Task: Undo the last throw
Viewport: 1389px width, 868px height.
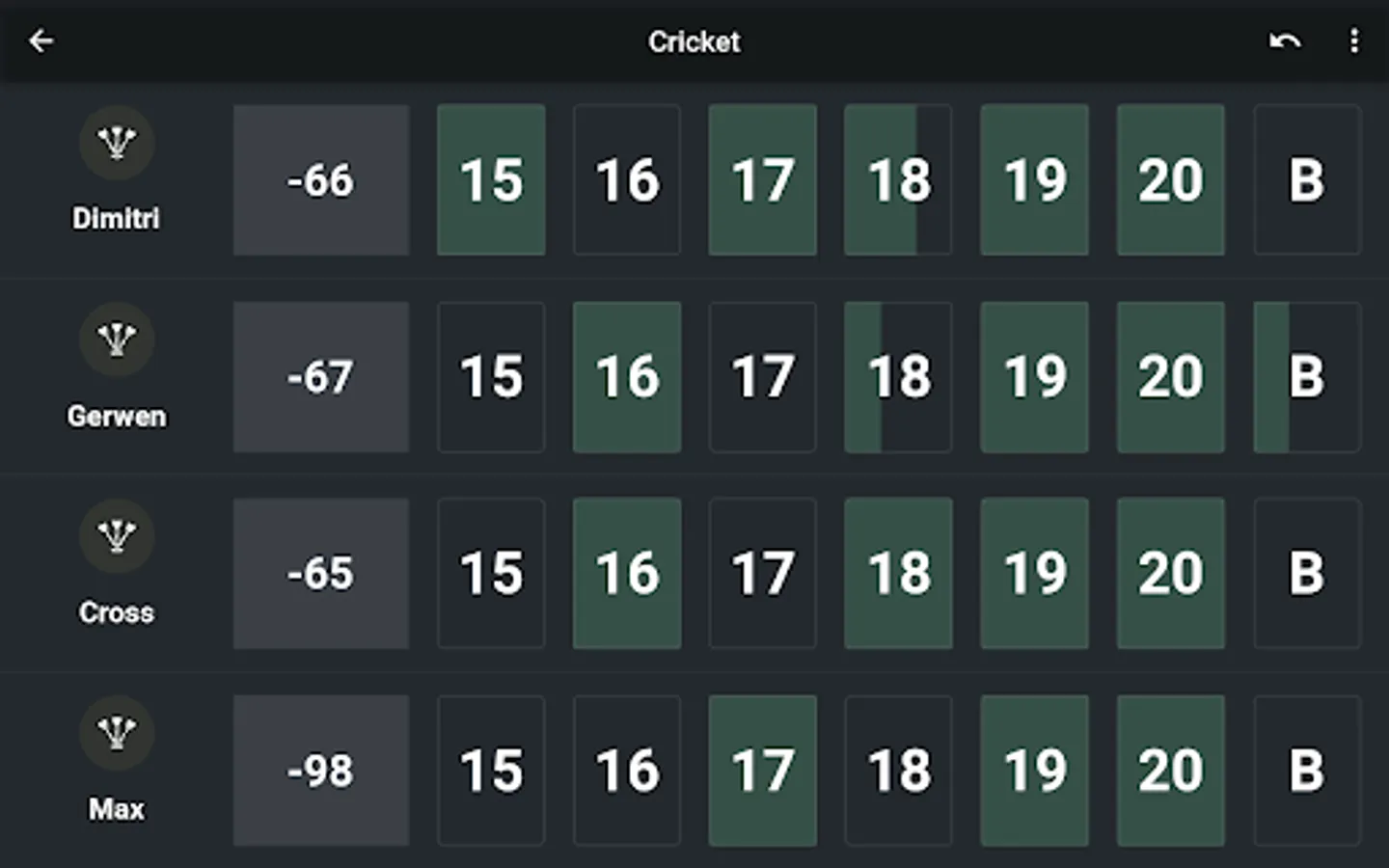Action: [x=1285, y=41]
